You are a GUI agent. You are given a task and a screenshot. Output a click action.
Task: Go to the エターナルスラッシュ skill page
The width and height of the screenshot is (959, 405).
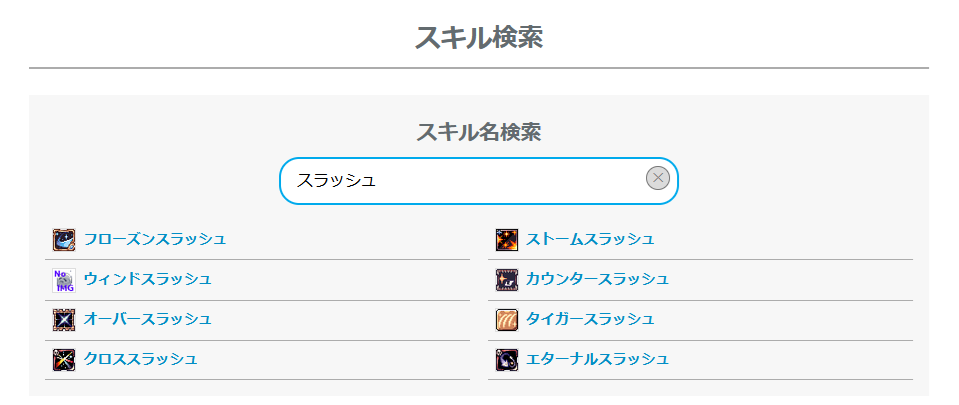pyautogui.click(x=597, y=359)
